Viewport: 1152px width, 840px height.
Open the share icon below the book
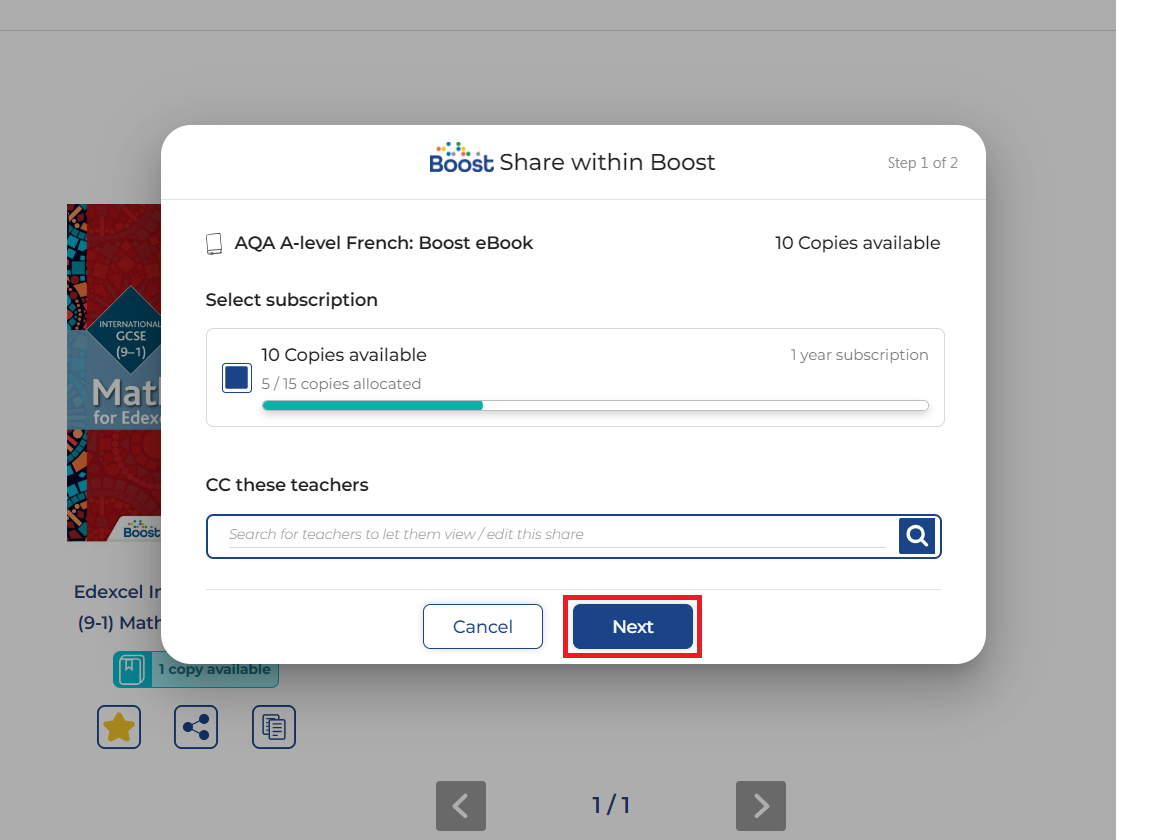[196, 727]
